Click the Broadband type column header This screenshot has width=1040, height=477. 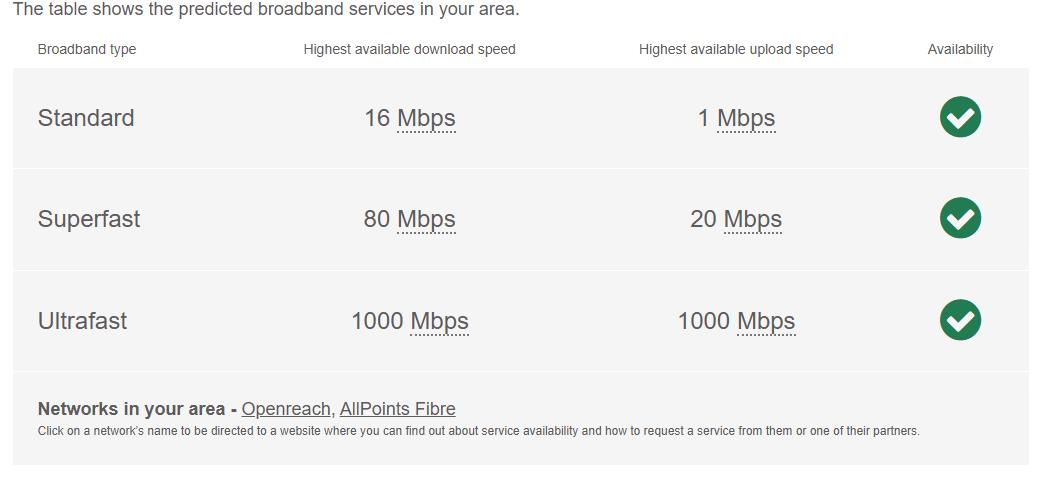coord(87,50)
